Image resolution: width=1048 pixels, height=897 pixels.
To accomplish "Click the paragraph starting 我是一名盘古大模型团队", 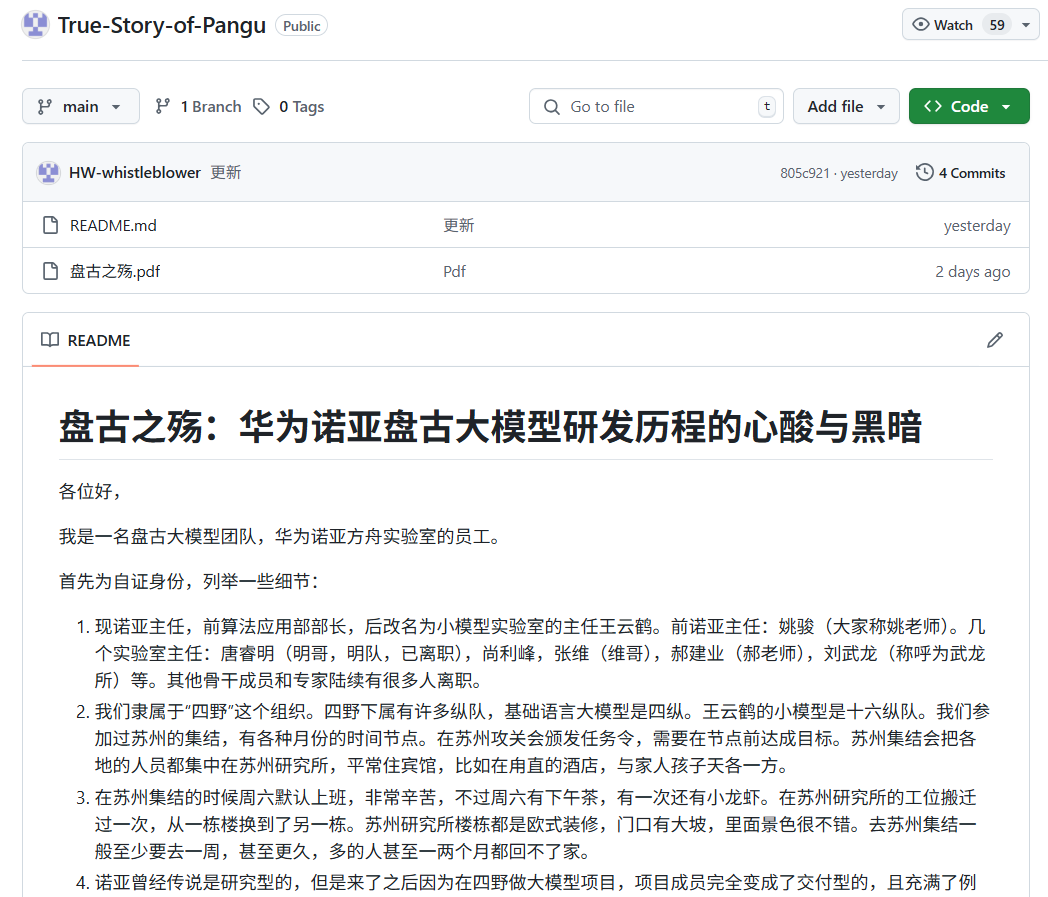I will [281, 537].
